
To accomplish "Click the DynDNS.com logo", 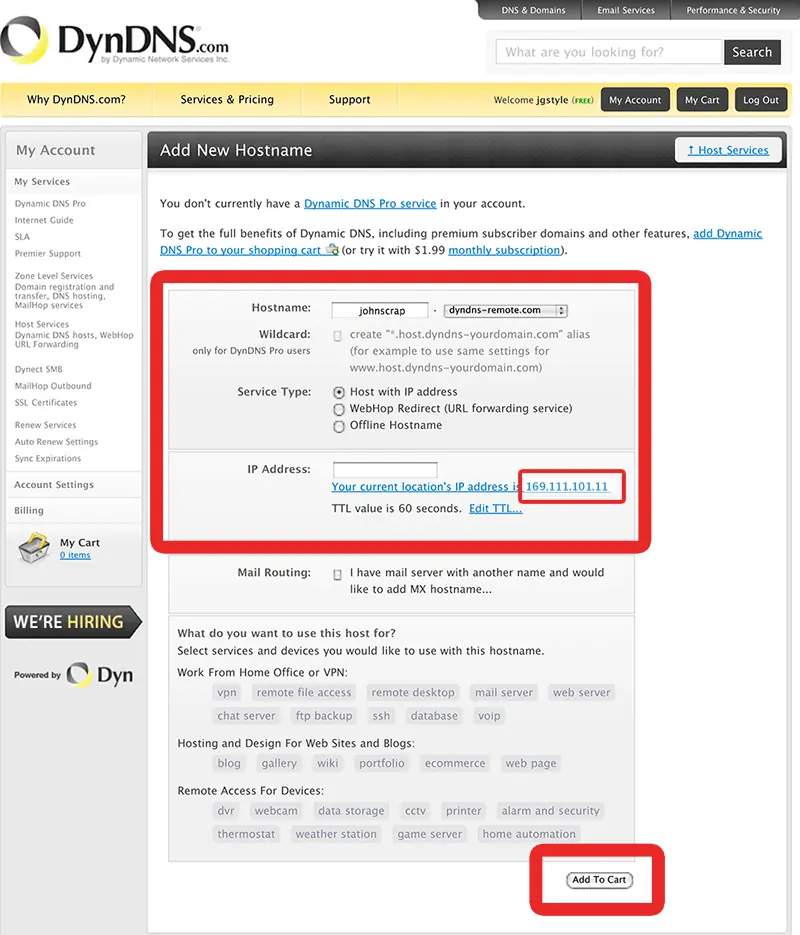I will [116, 41].
